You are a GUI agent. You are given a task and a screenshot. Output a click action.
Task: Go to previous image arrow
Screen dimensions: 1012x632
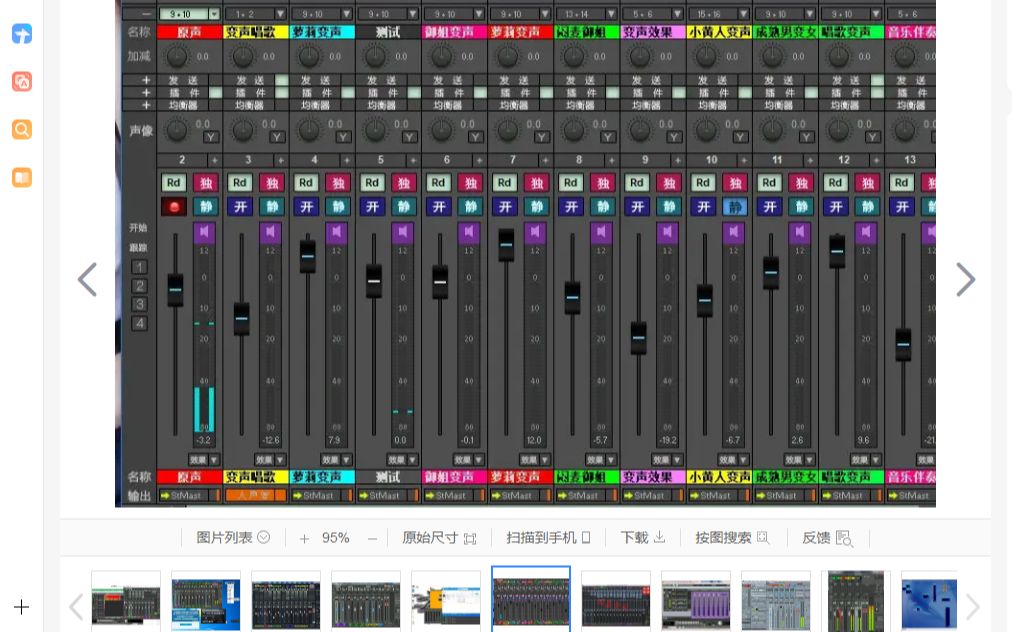pos(87,280)
